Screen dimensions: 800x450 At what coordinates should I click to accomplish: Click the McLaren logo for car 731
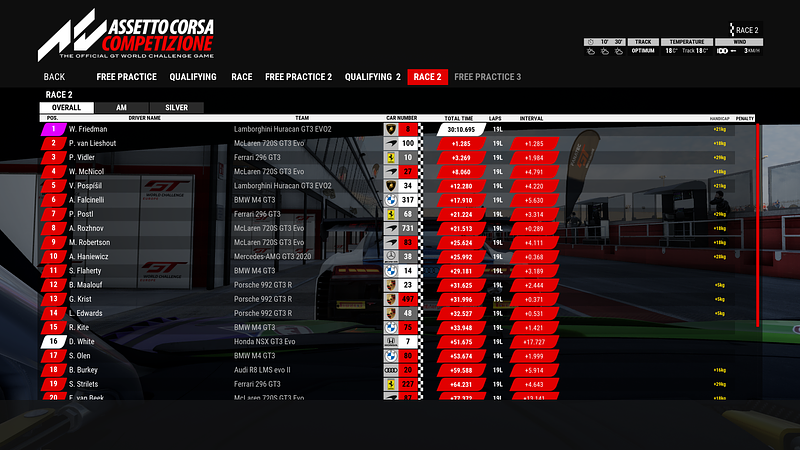pyautogui.click(x=391, y=229)
